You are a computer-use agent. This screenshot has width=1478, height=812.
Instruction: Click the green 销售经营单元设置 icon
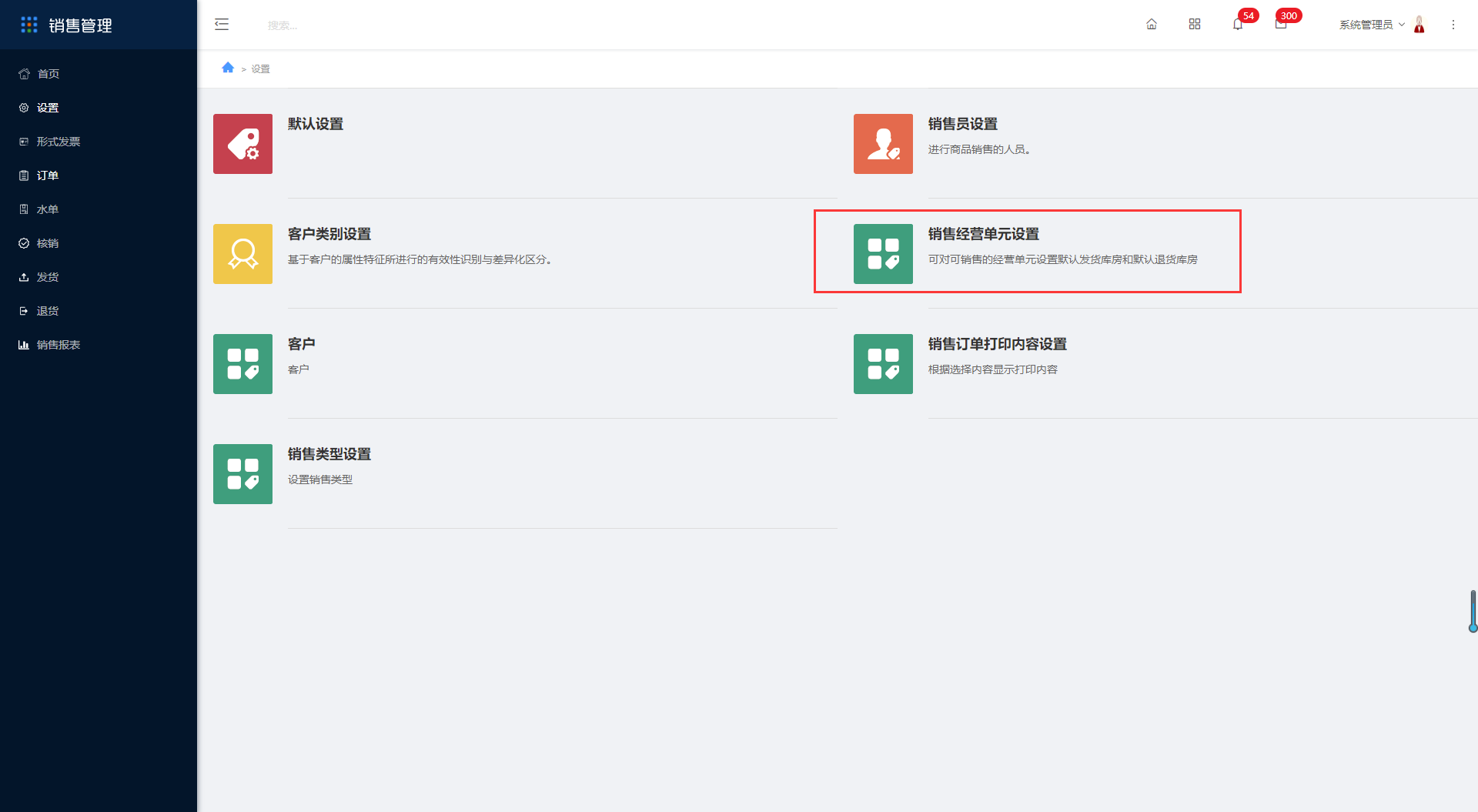[883, 254]
